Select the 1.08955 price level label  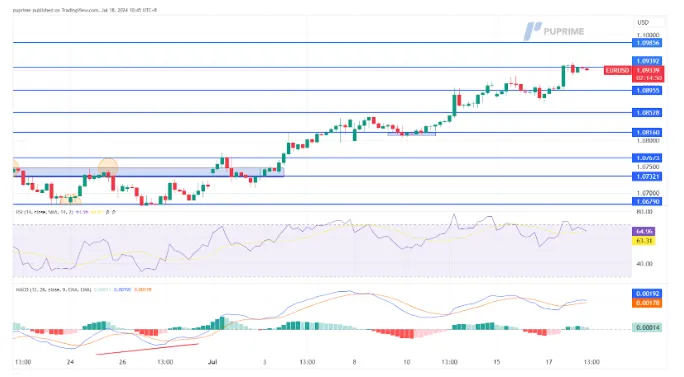click(x=647, y=90)
